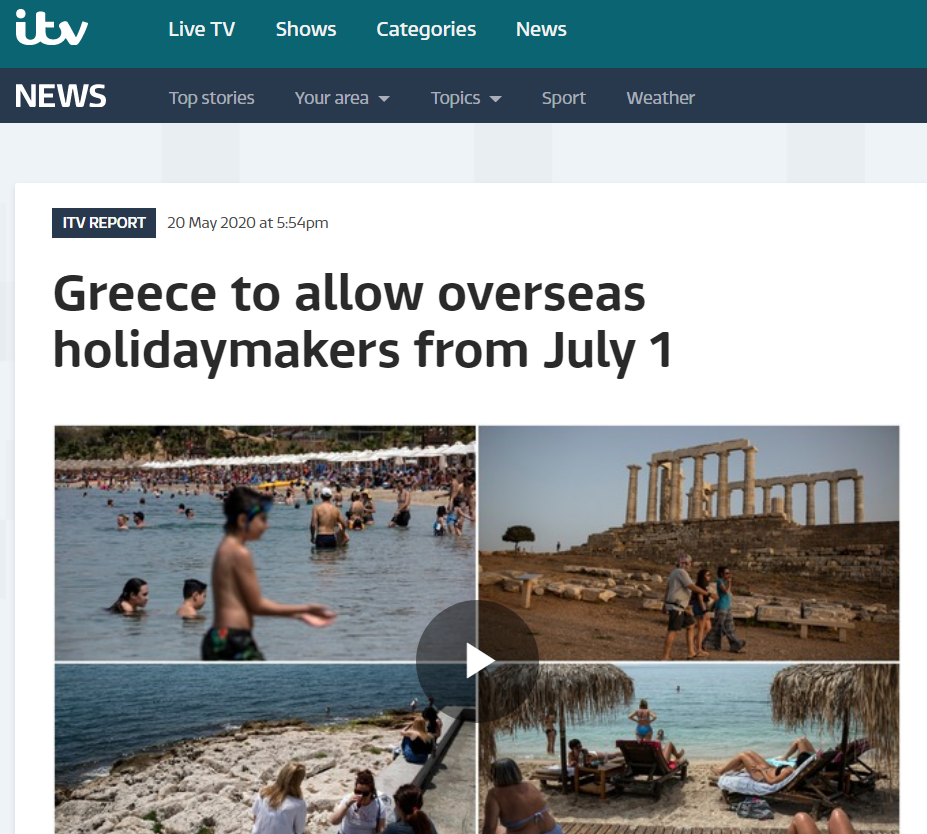Open Categories in the top bar

(x=426, y=30)
